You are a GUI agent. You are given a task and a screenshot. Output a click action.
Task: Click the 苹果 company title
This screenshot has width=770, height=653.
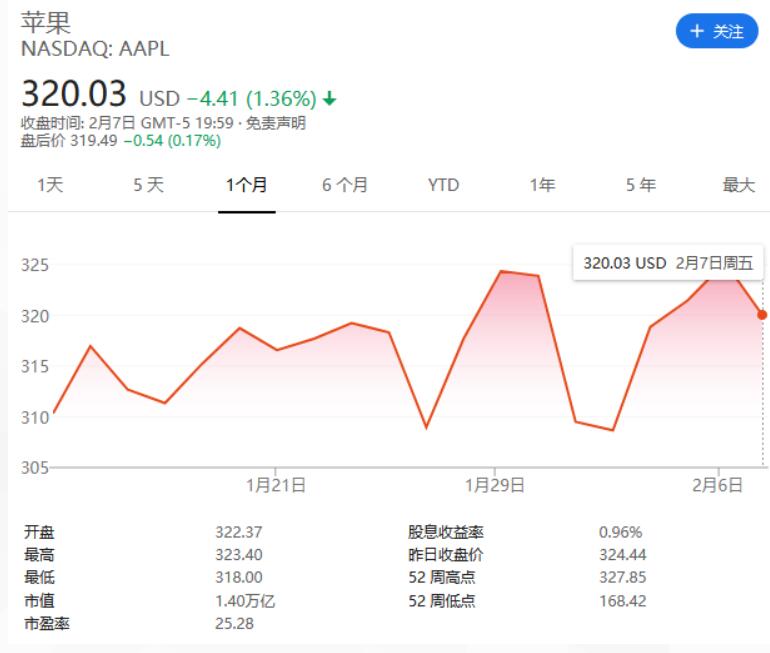(x=46, y=23)
